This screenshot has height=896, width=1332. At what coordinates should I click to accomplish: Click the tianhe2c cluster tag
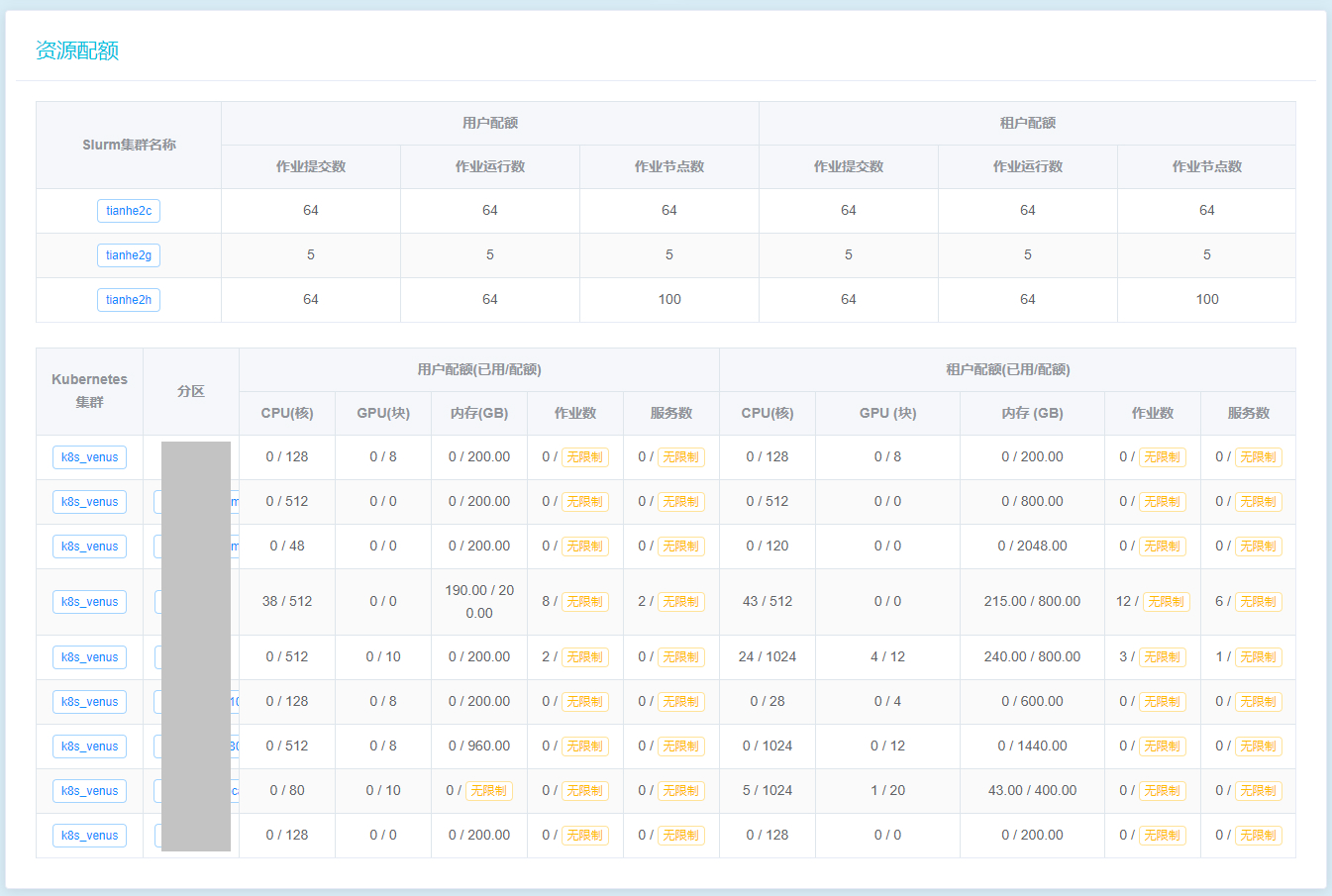coord(129,211)
